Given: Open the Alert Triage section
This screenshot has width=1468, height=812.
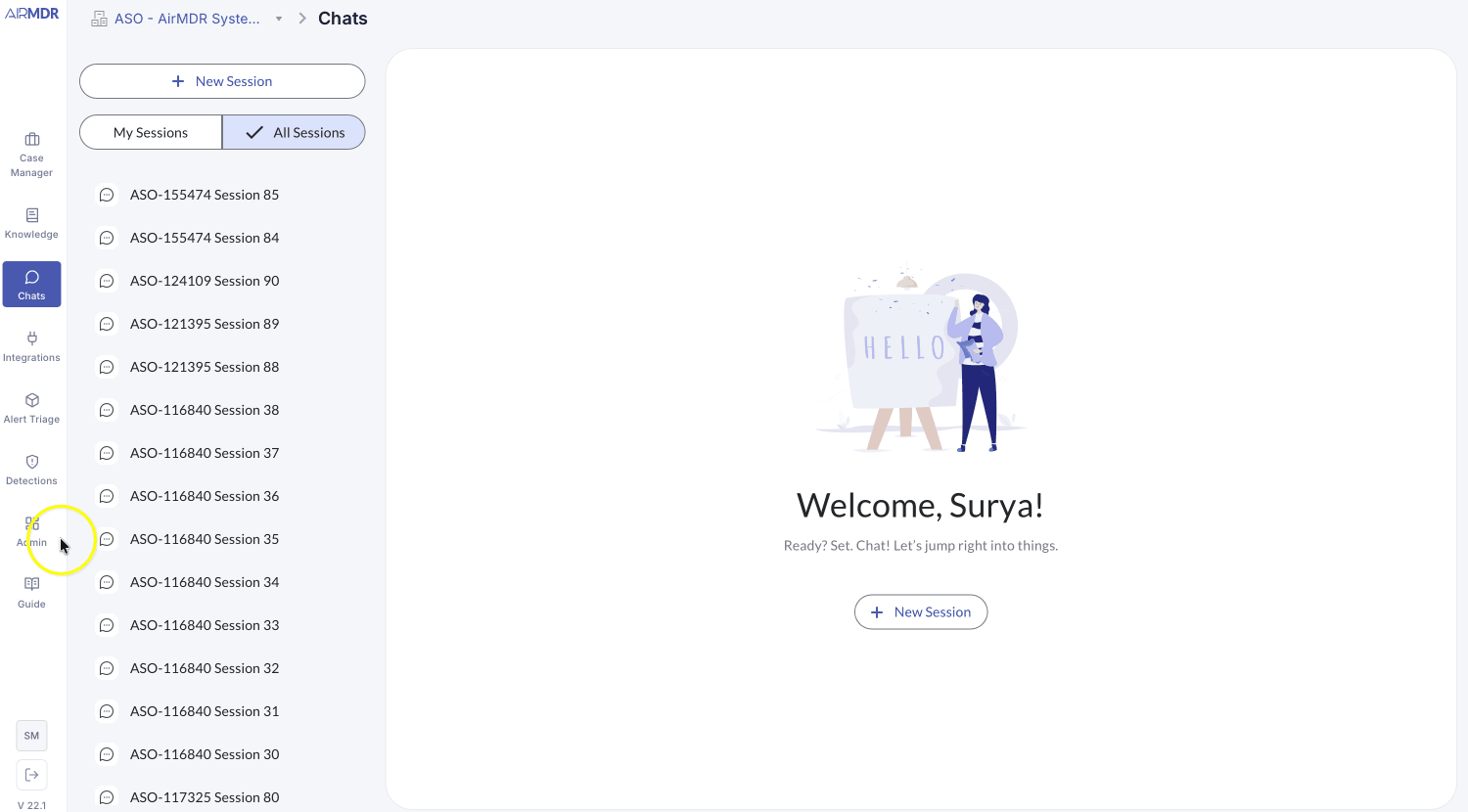Looking at the screenshot, I should [x=31, y=408].
